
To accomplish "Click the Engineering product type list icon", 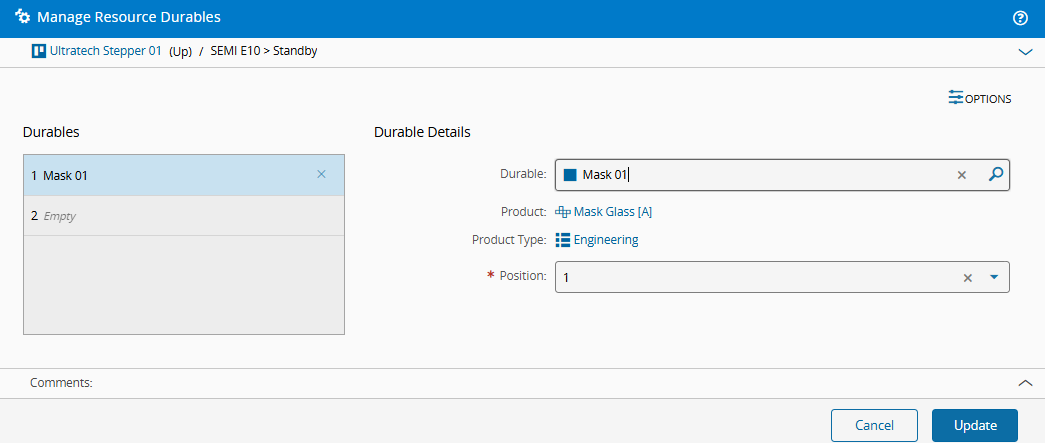I will tap(562, 240).
